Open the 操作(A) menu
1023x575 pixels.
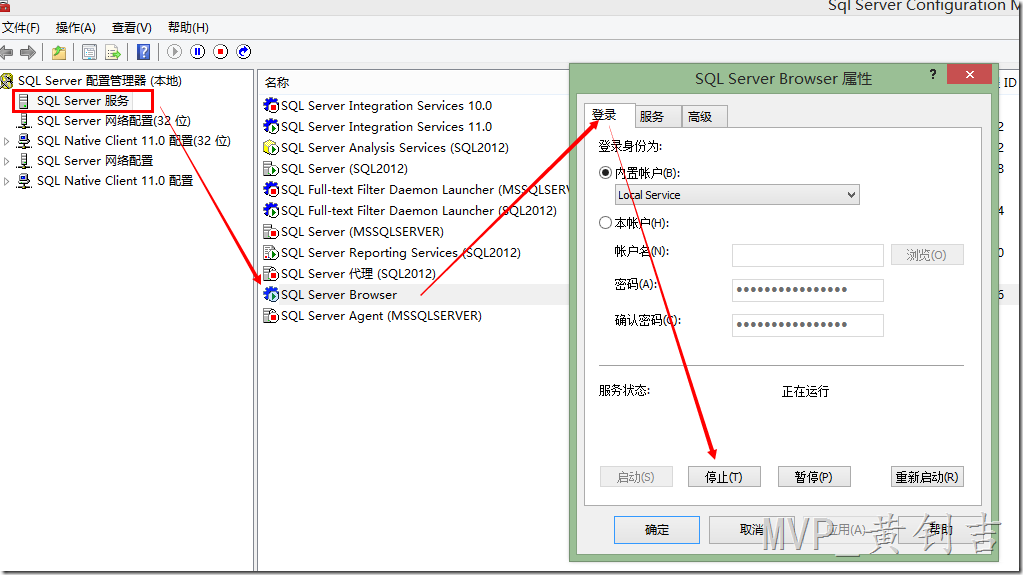76,28
